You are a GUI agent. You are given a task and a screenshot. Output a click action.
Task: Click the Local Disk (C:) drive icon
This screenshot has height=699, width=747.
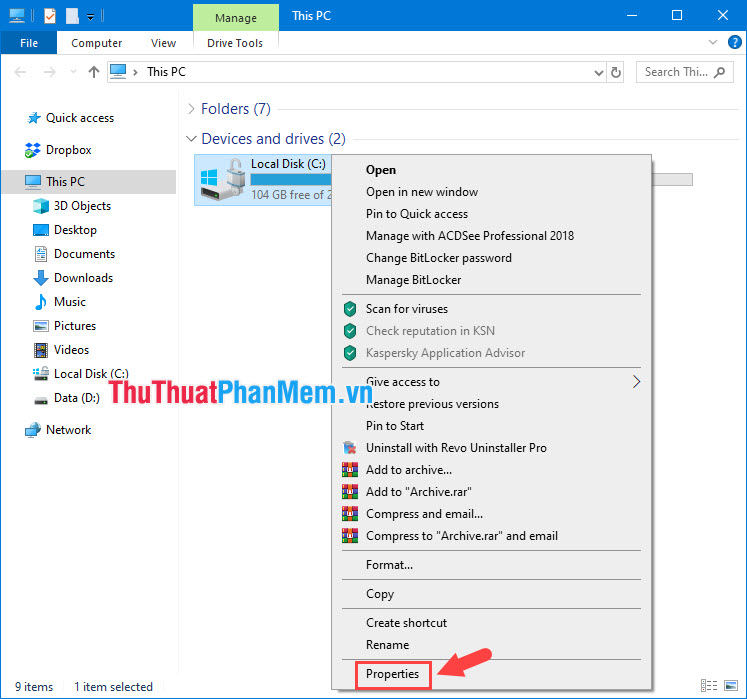222,180
